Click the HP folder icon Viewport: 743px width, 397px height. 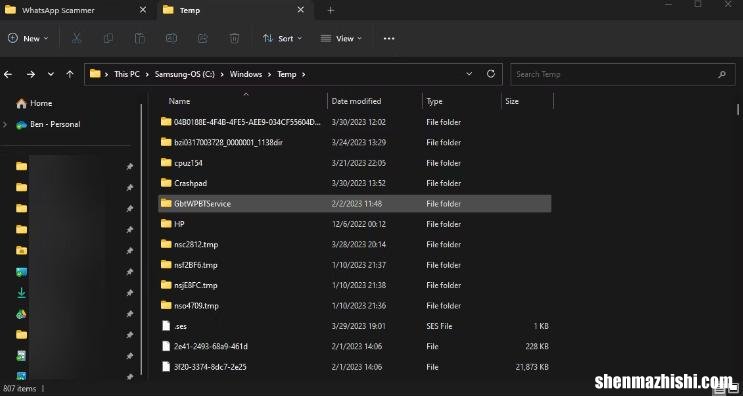click(166, 224)
